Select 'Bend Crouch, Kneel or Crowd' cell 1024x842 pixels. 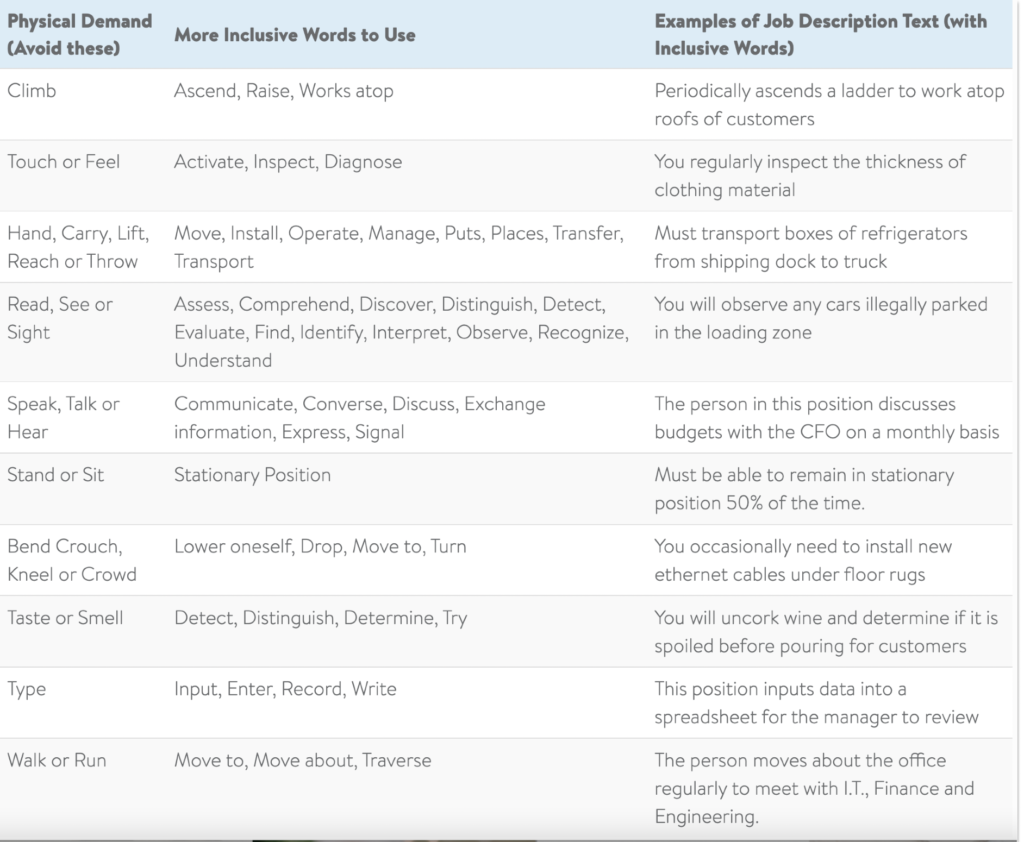[x=72, y=560]
